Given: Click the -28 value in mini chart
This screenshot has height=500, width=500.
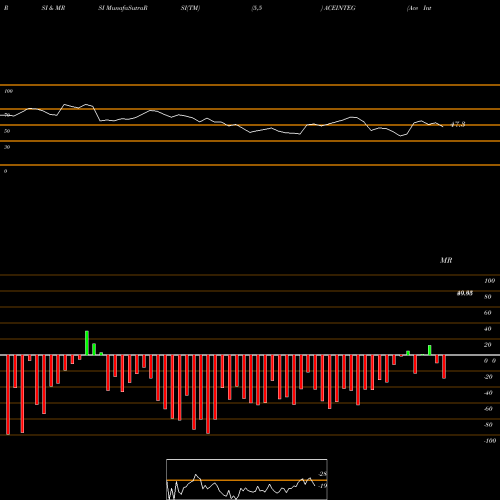Looking at the screenshot, I should click(x=322, y=474).
